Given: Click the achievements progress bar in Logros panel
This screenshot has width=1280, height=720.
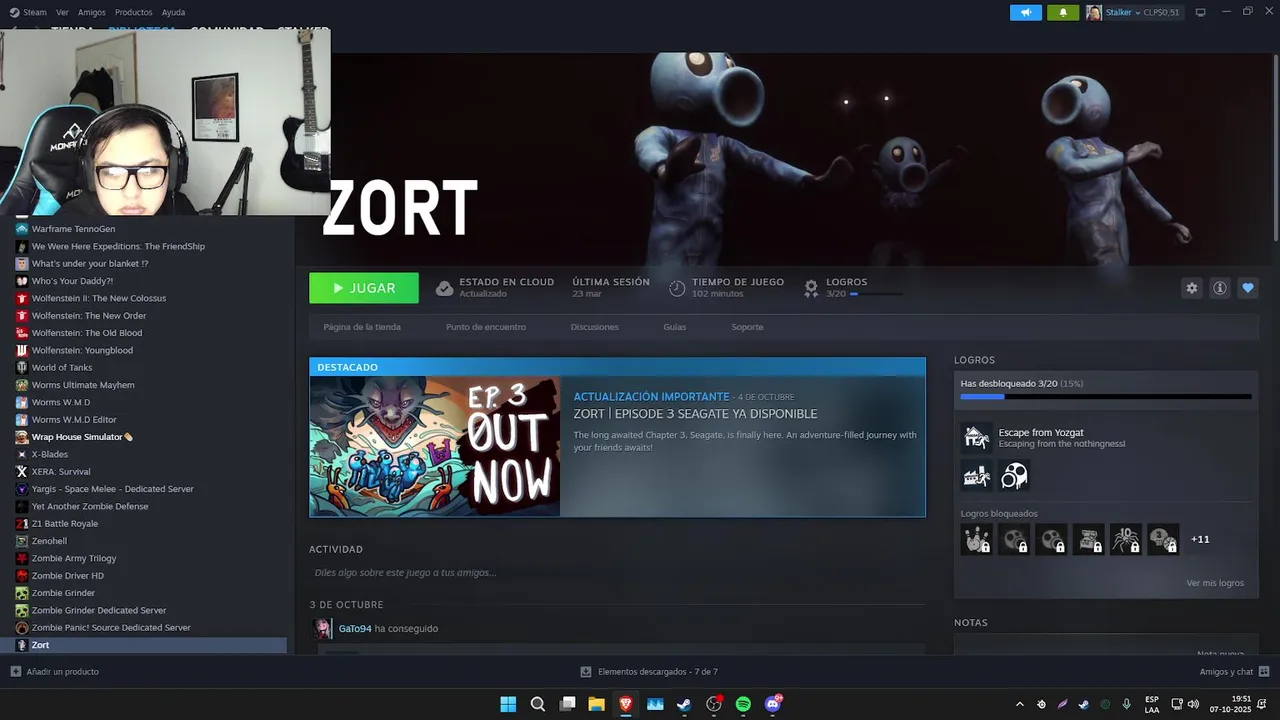Looking at the screenshot, I should tap(1106, 397).
